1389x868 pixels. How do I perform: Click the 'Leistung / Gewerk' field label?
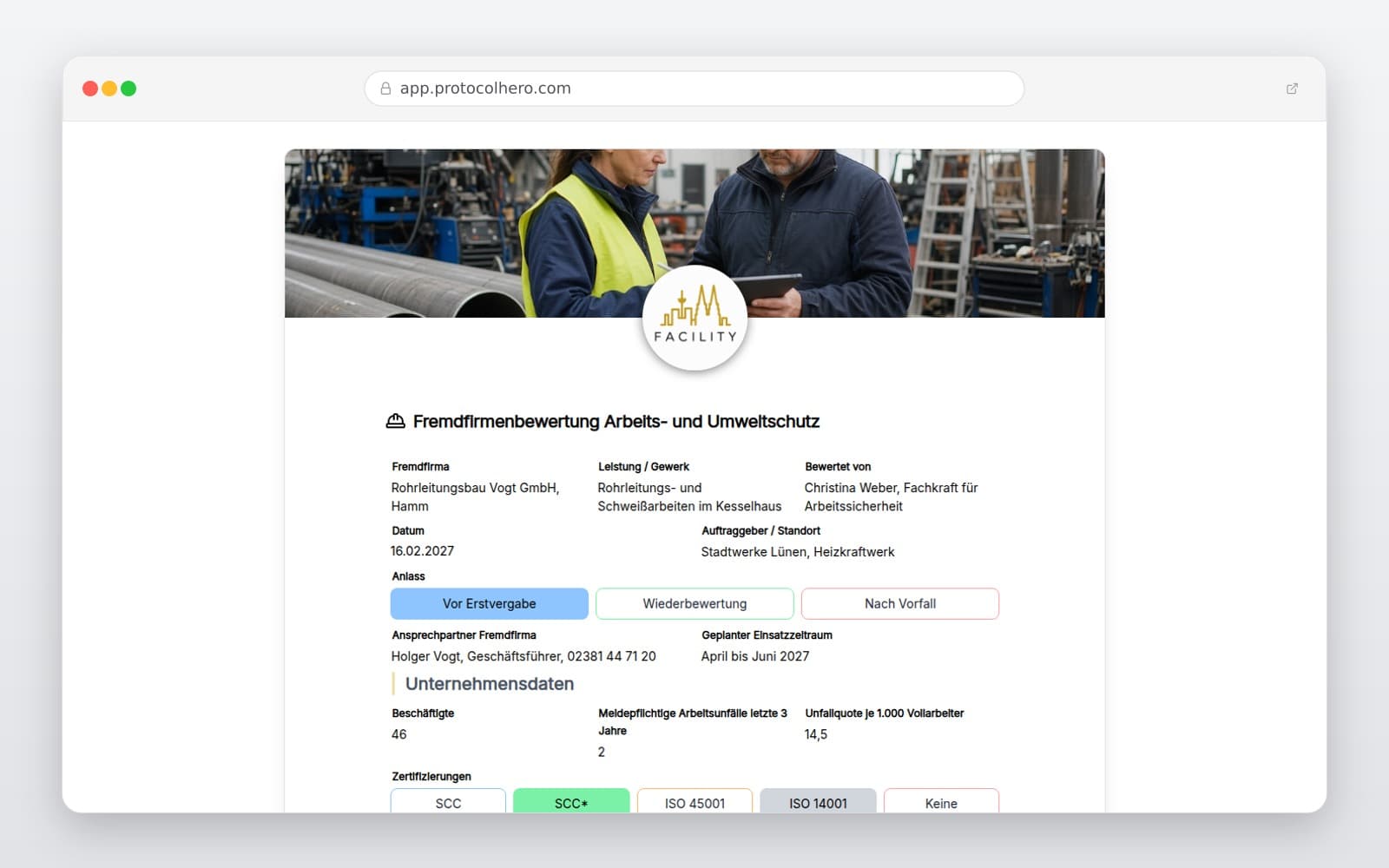(643, 467)
